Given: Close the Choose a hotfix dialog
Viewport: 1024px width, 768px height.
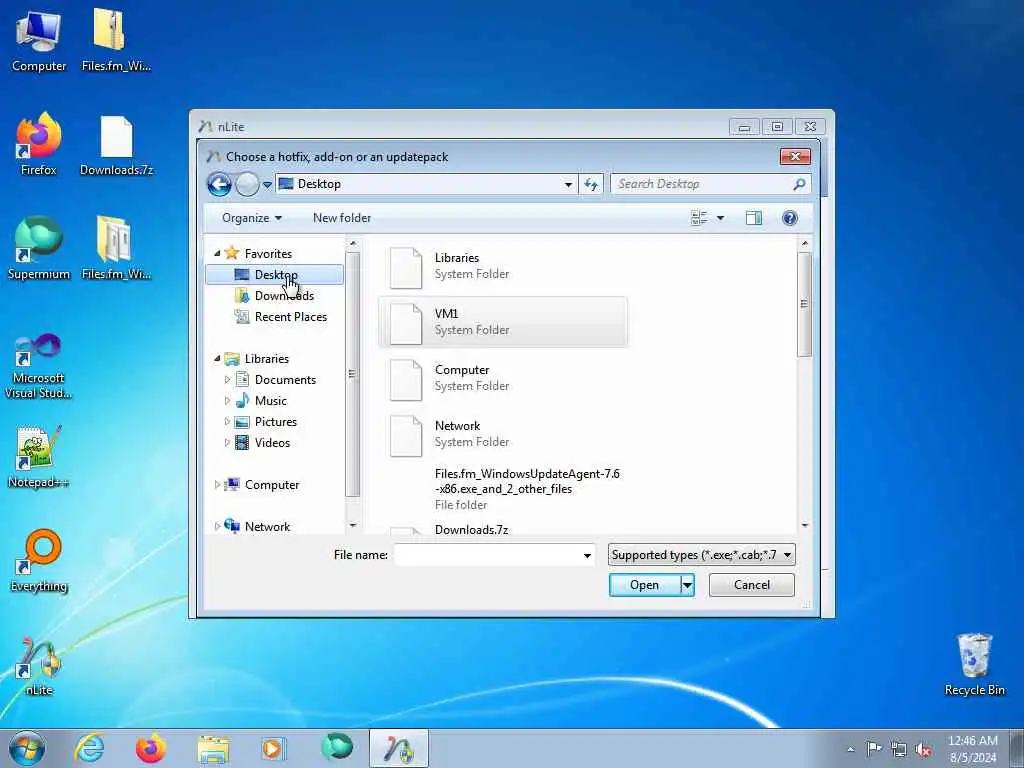Looking at the screenshot, I should tap(795, 156).
